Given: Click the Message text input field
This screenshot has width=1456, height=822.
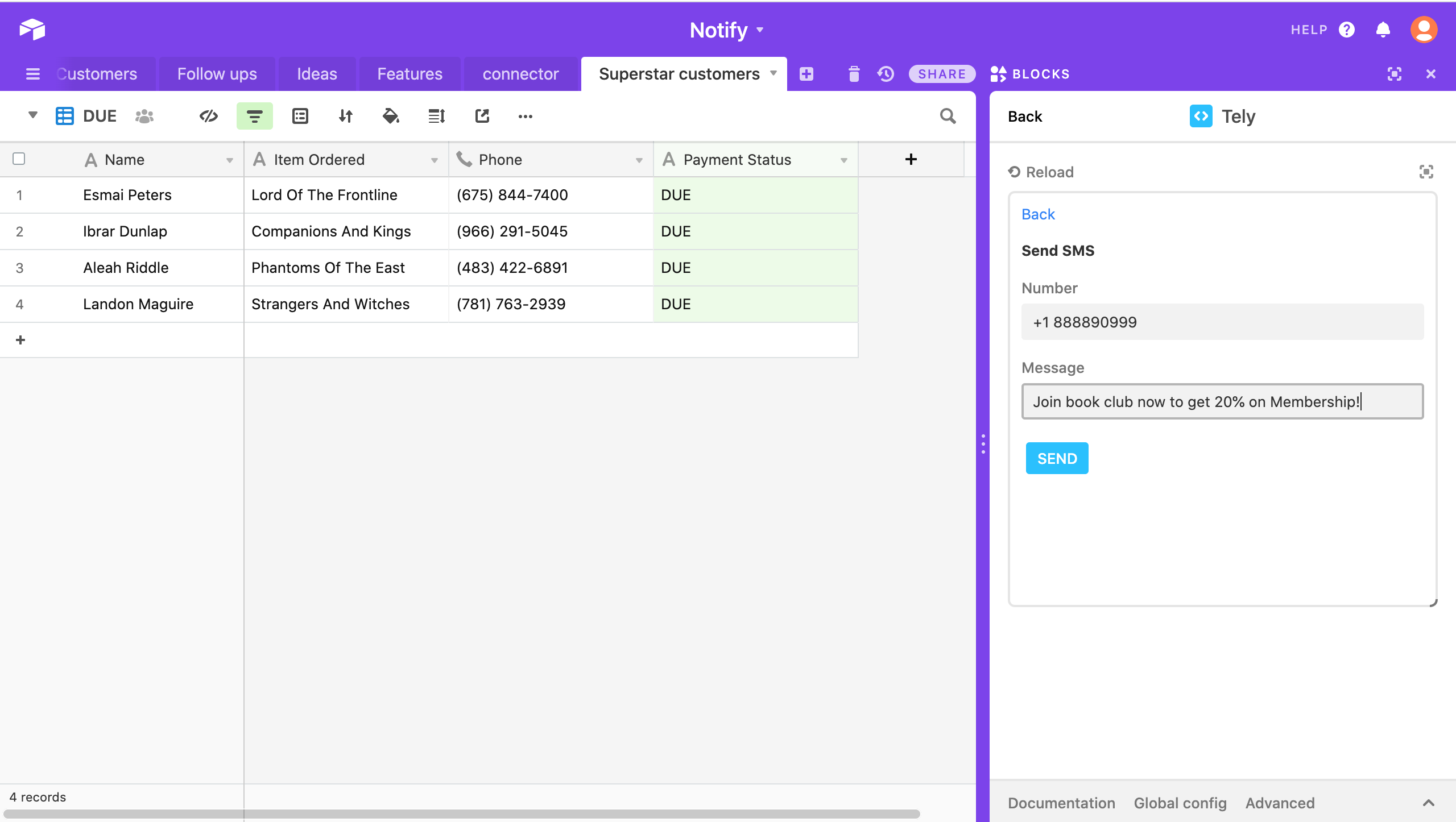Looking at the screenshot, I should (x=1222, y=401).
